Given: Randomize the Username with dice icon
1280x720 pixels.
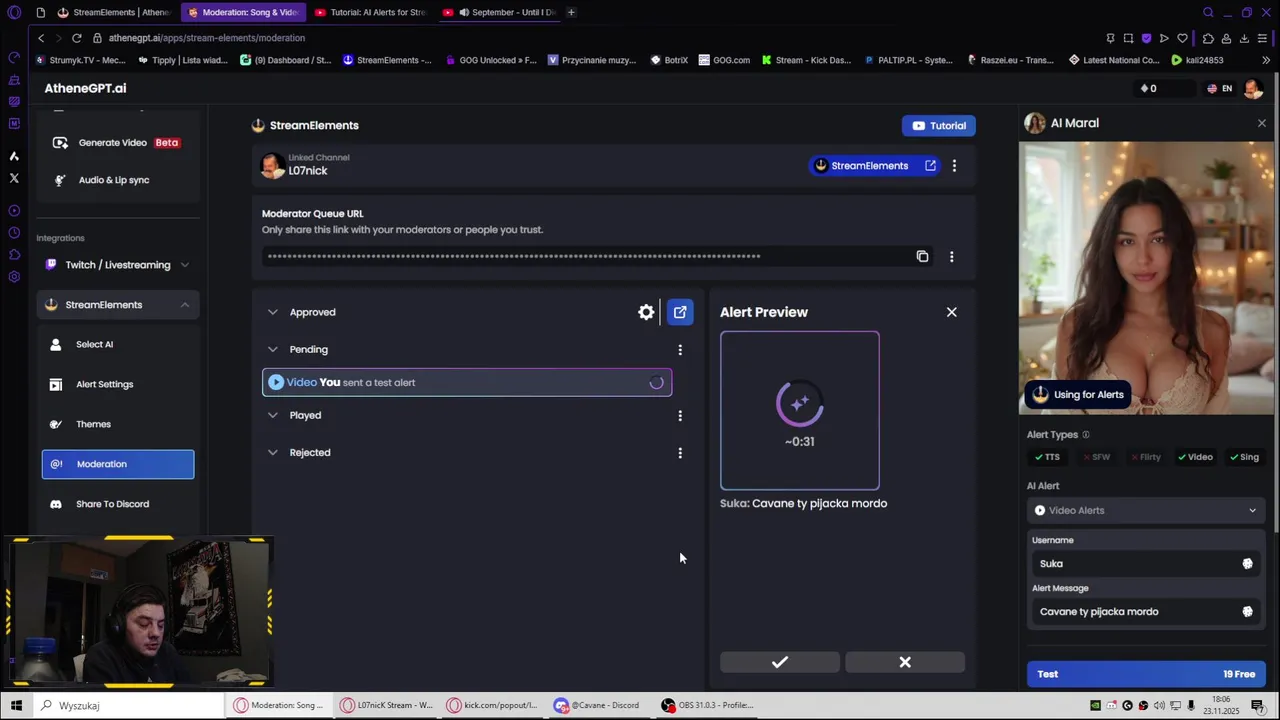Looking at the screenshot, I should [x=1247, y=564].
